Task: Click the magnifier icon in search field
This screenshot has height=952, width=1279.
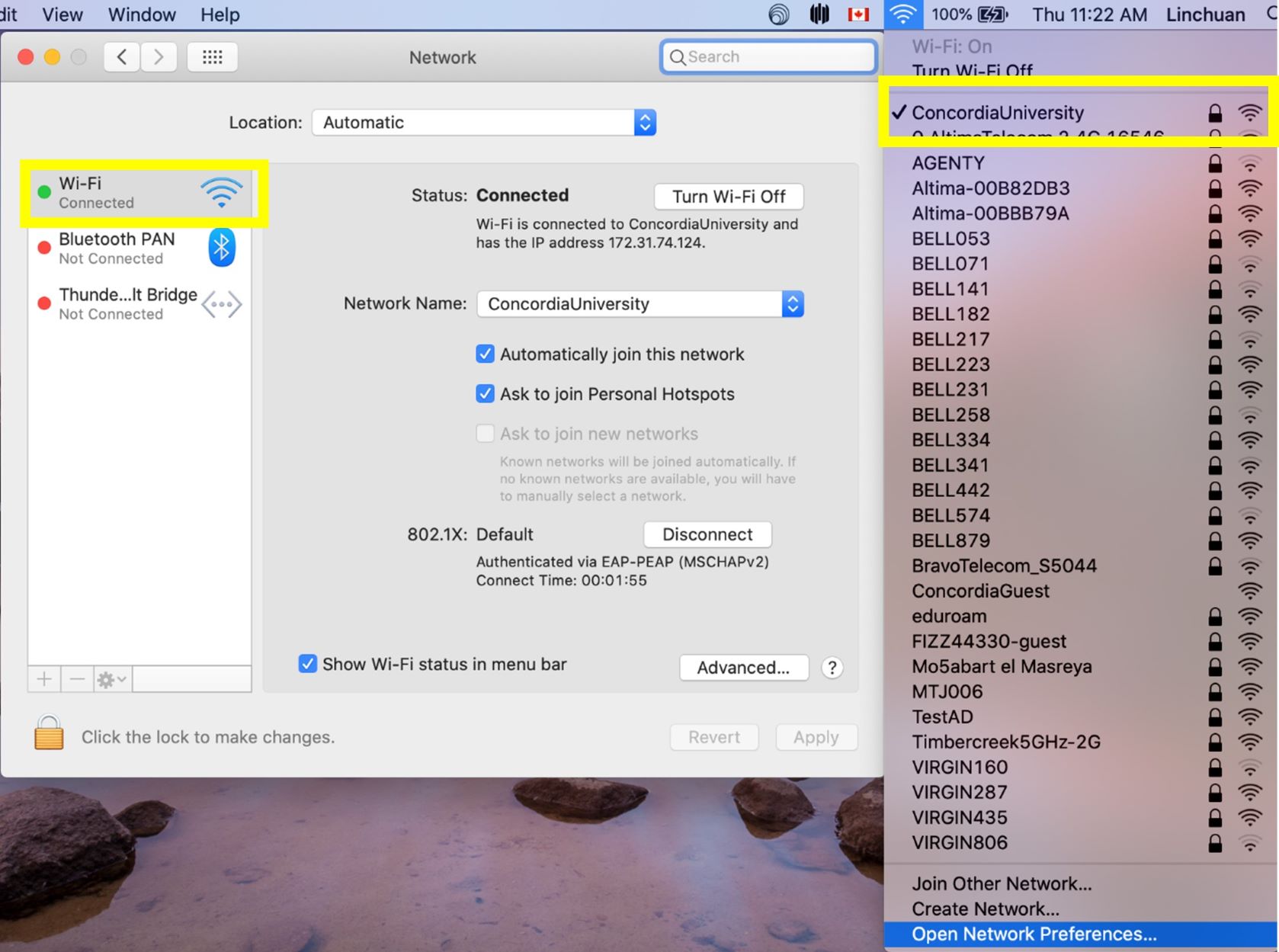Action: (x=677, y=57)
